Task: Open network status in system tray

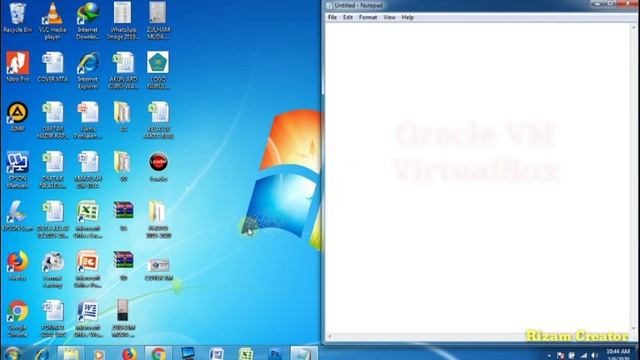Action: (x=584, y=356)
